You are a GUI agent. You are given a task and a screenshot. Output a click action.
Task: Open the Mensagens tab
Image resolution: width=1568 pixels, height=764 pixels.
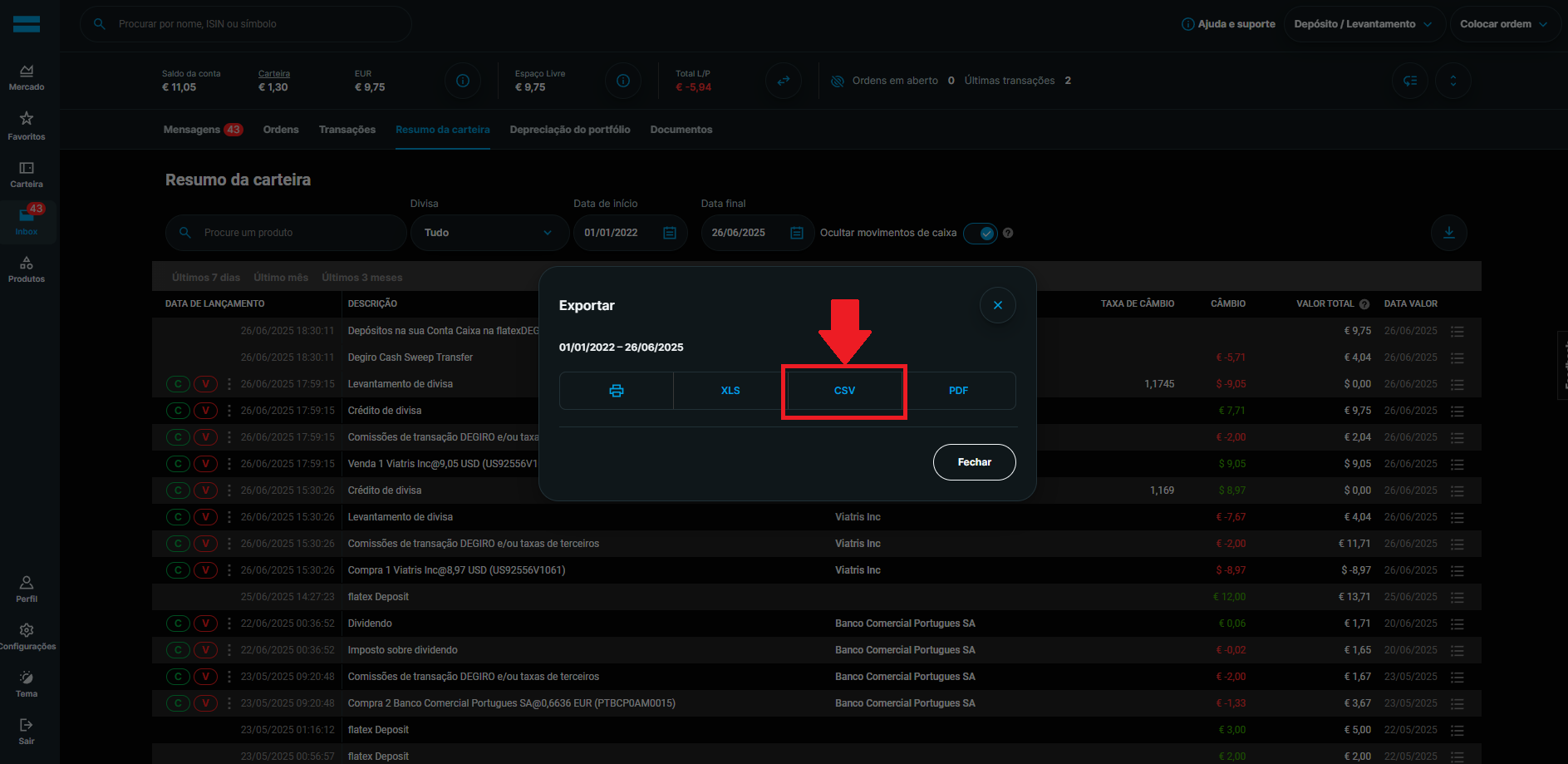point(203,130)
